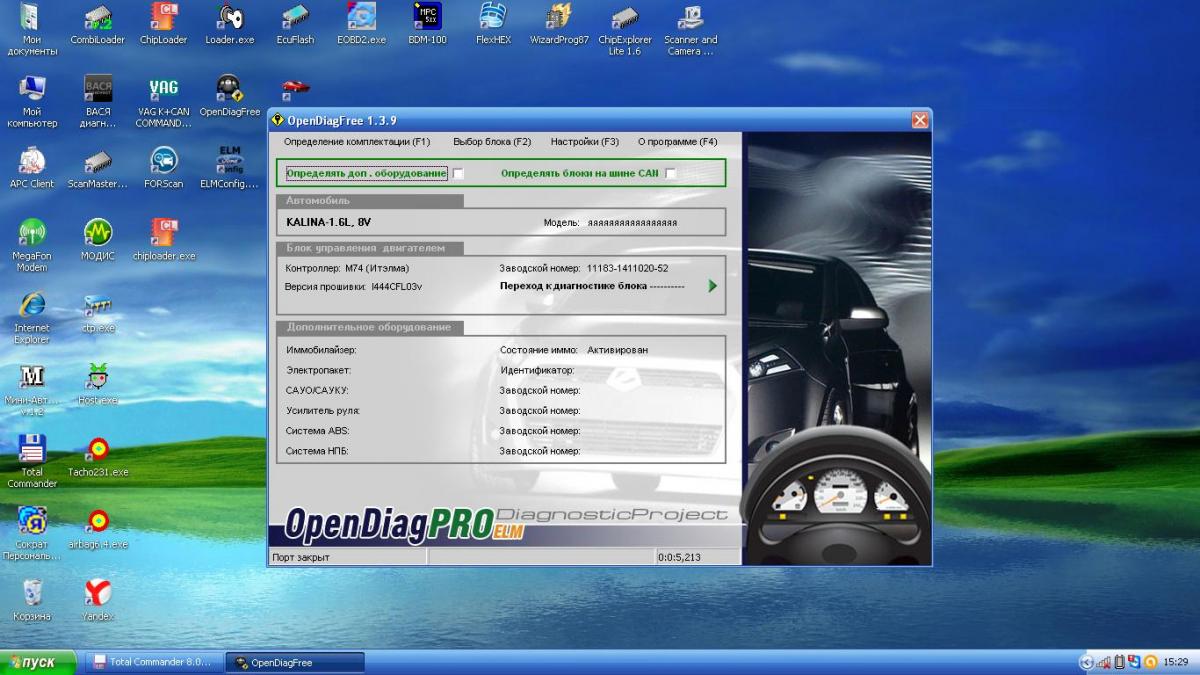Click factory number '11183-1411020-52'
Screen dimensions: 1200x675
coord(627,268)
